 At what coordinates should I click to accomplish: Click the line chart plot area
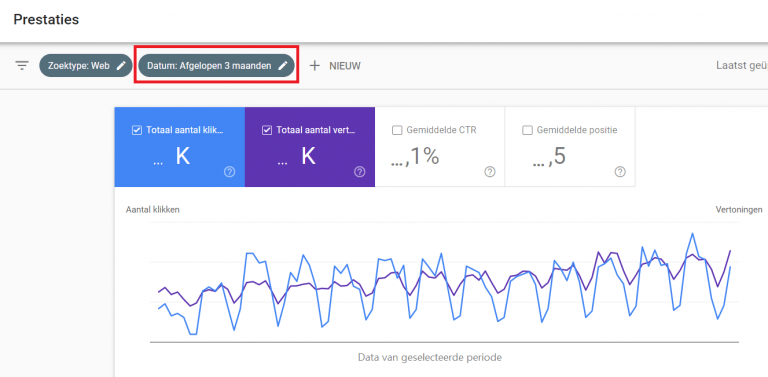tap(444, 283)
